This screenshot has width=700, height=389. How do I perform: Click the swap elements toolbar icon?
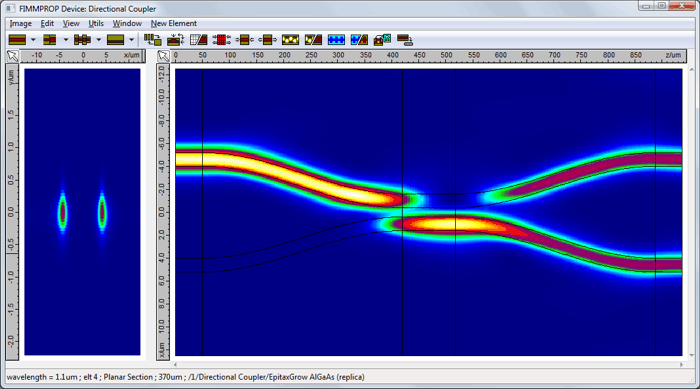pyautogui.click(x=153, y=40)
